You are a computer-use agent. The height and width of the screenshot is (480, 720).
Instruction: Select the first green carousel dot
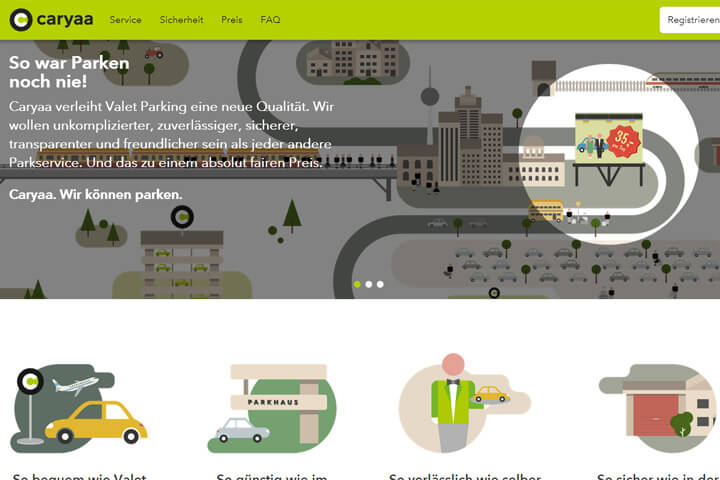click(x=357, y=284)
